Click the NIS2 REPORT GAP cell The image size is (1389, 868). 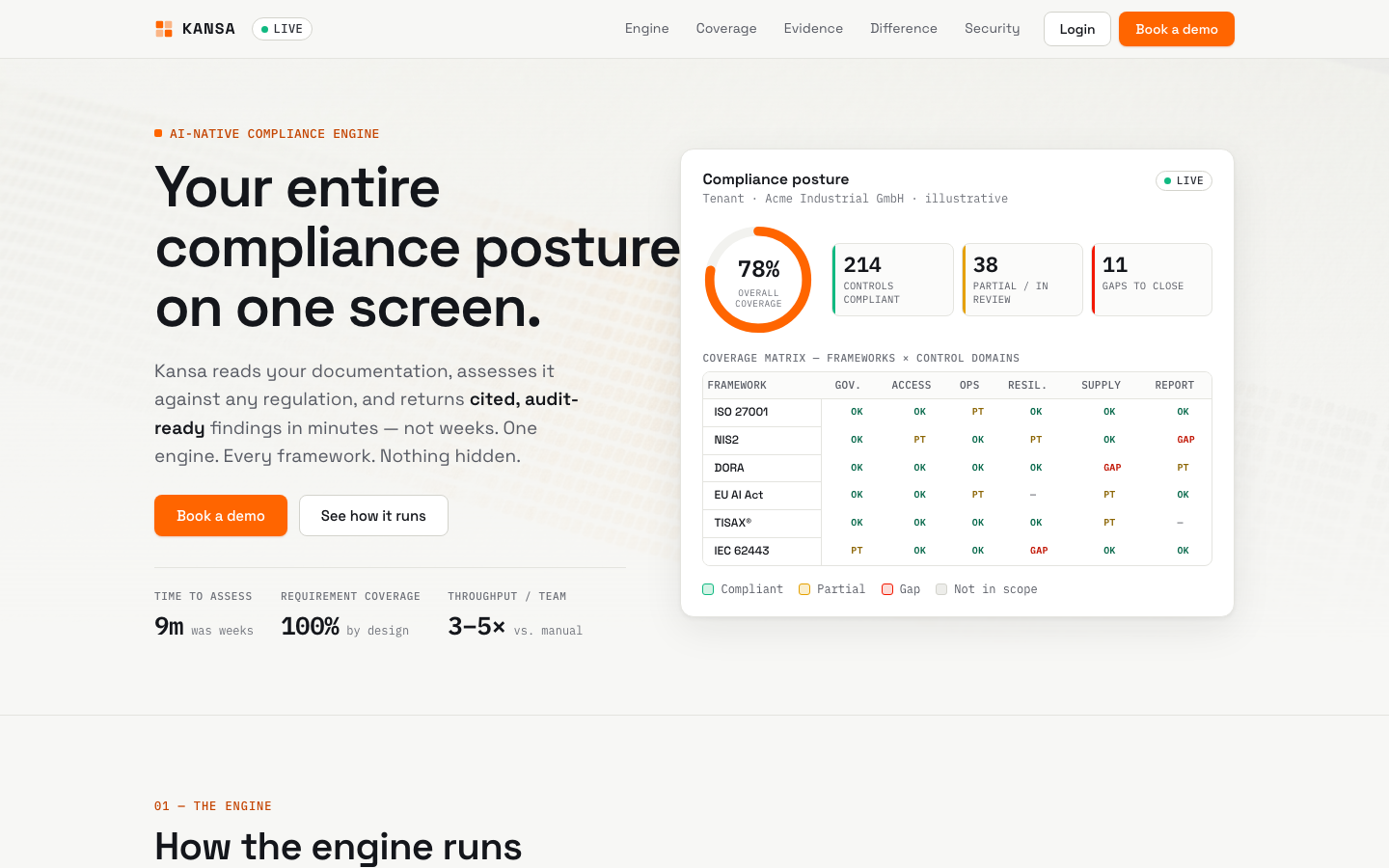point(1185,440)
